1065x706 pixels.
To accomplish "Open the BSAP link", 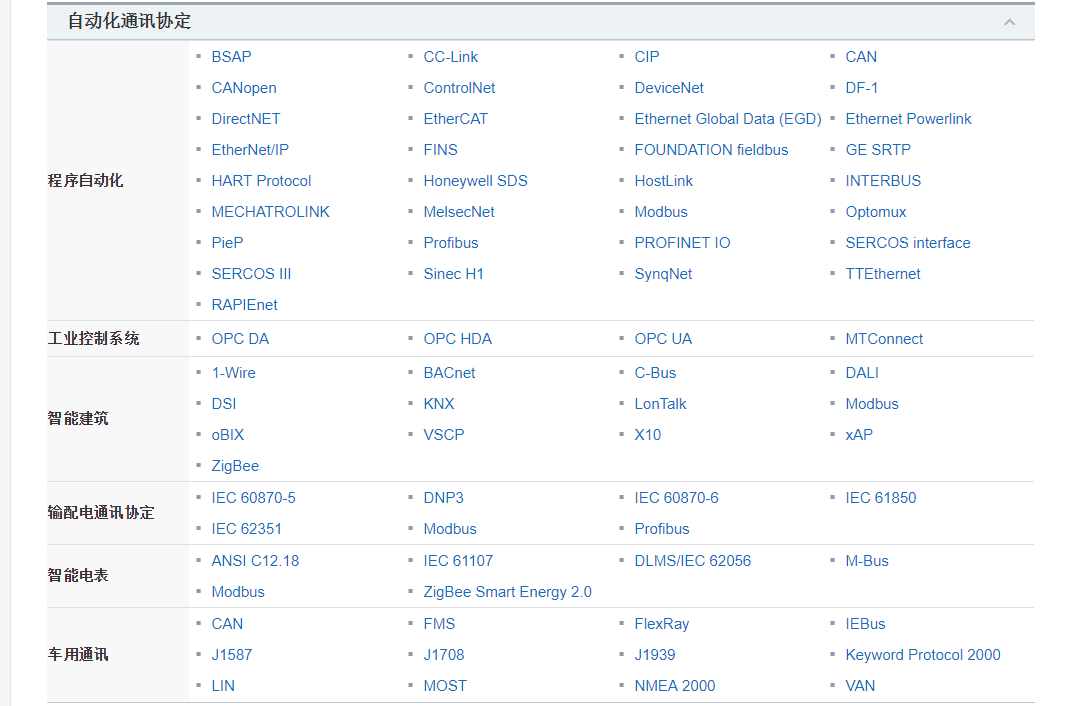I will 232,57.
